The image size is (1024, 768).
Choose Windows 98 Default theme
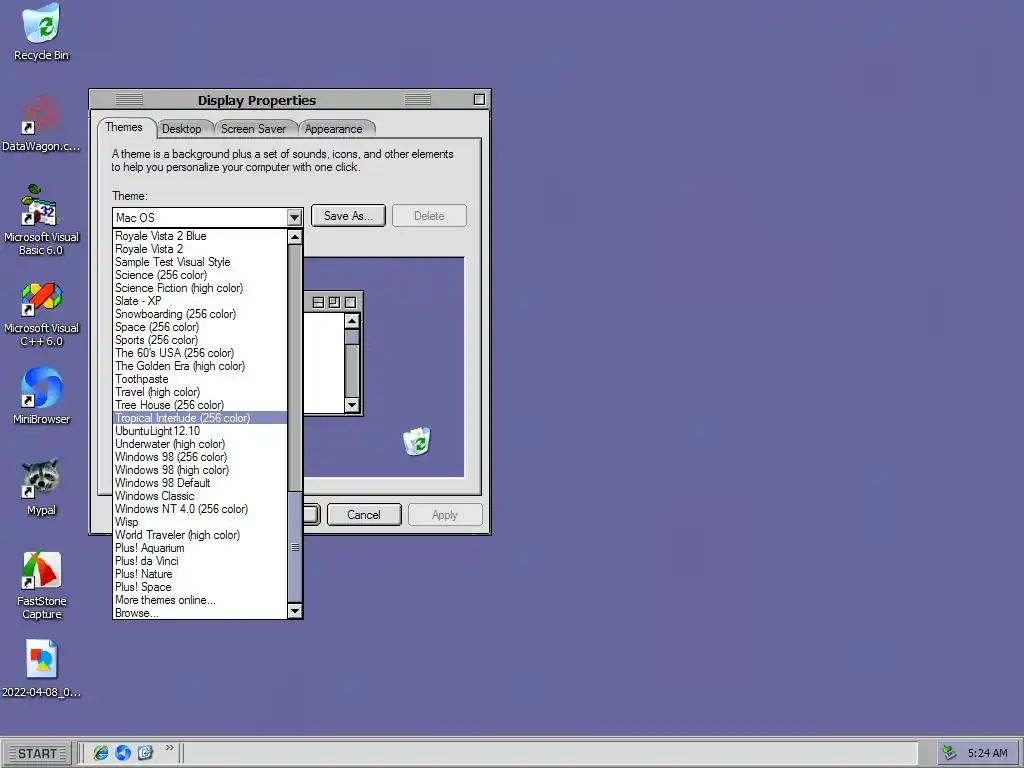(x=200, y=483)
